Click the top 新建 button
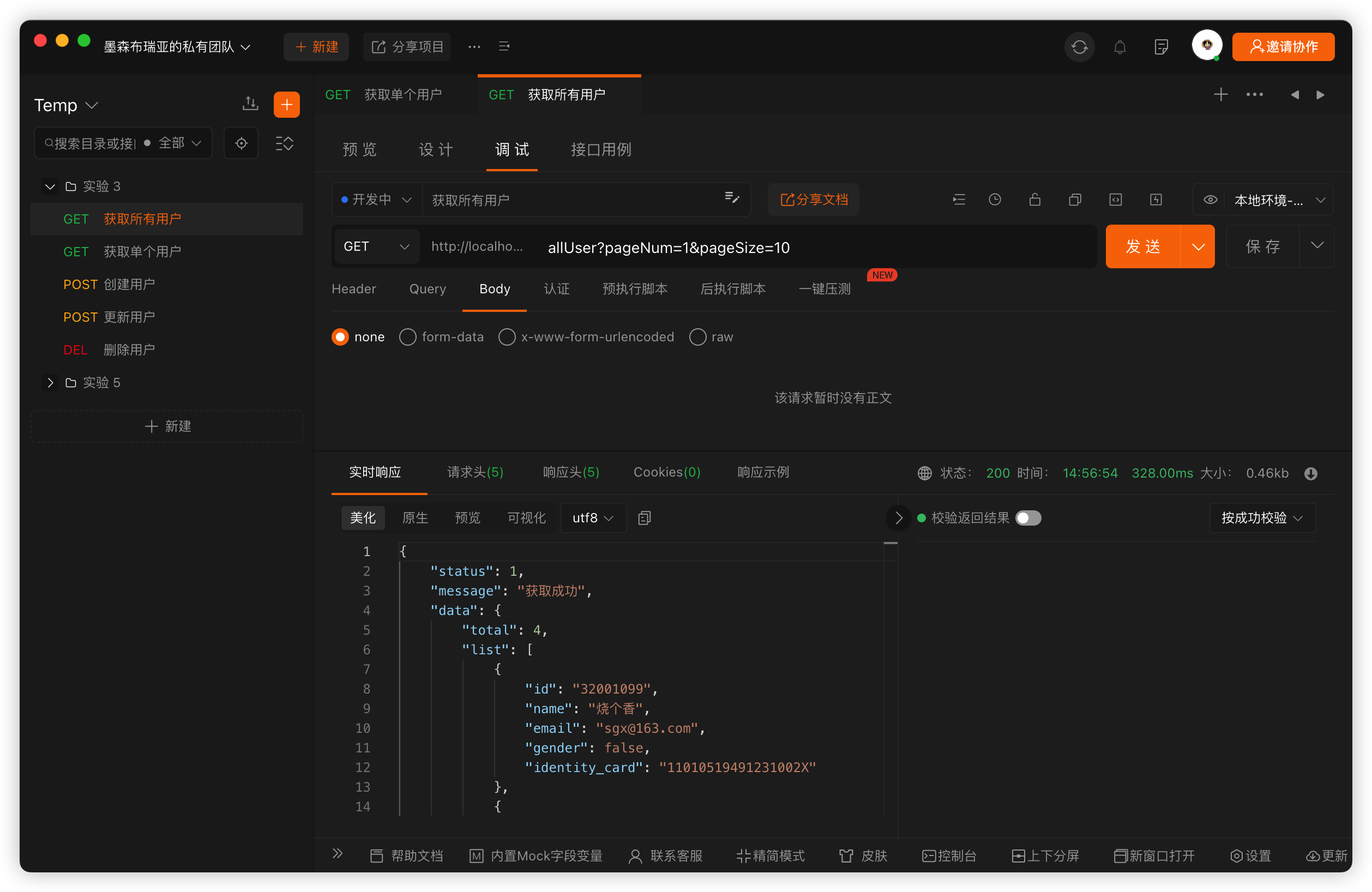1372x892 pixels. coord(316,47)
